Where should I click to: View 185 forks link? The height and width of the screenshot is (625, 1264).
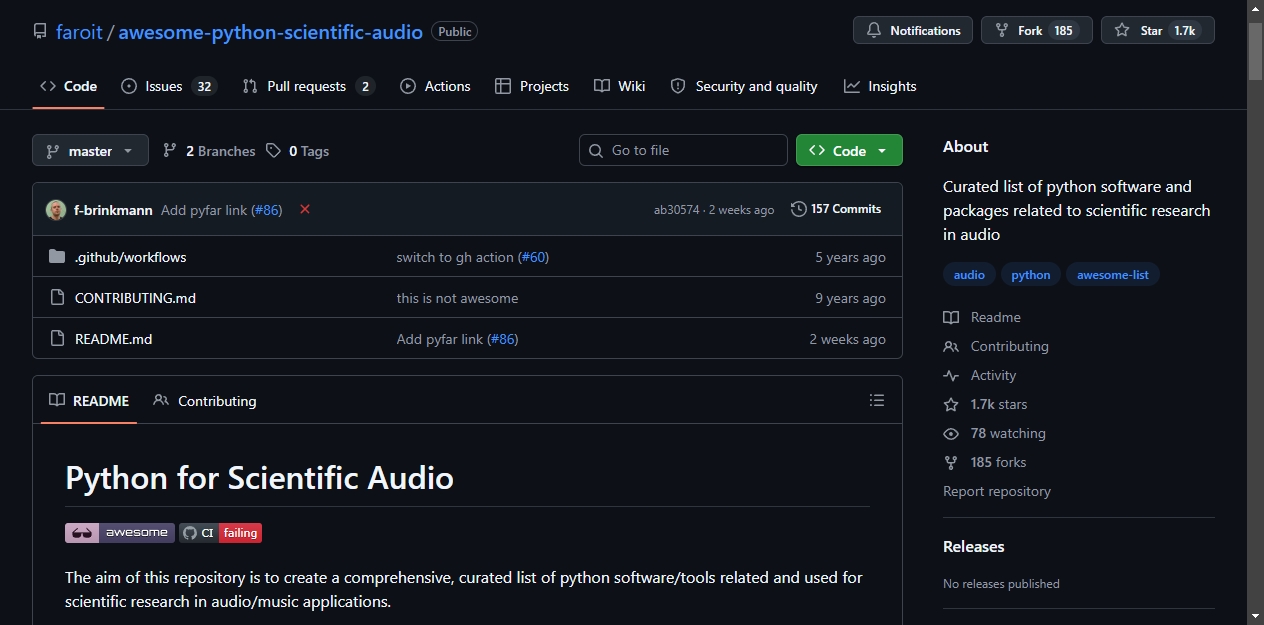click(985, 462)
